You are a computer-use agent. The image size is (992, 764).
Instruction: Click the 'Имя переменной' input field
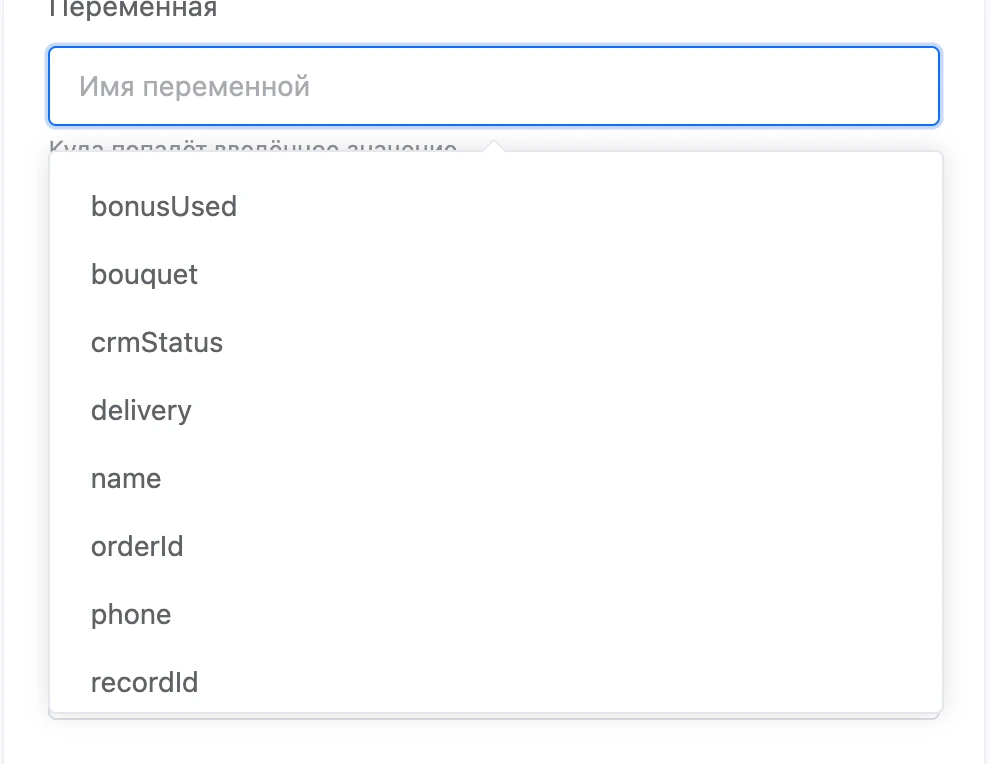click(493, 86)
